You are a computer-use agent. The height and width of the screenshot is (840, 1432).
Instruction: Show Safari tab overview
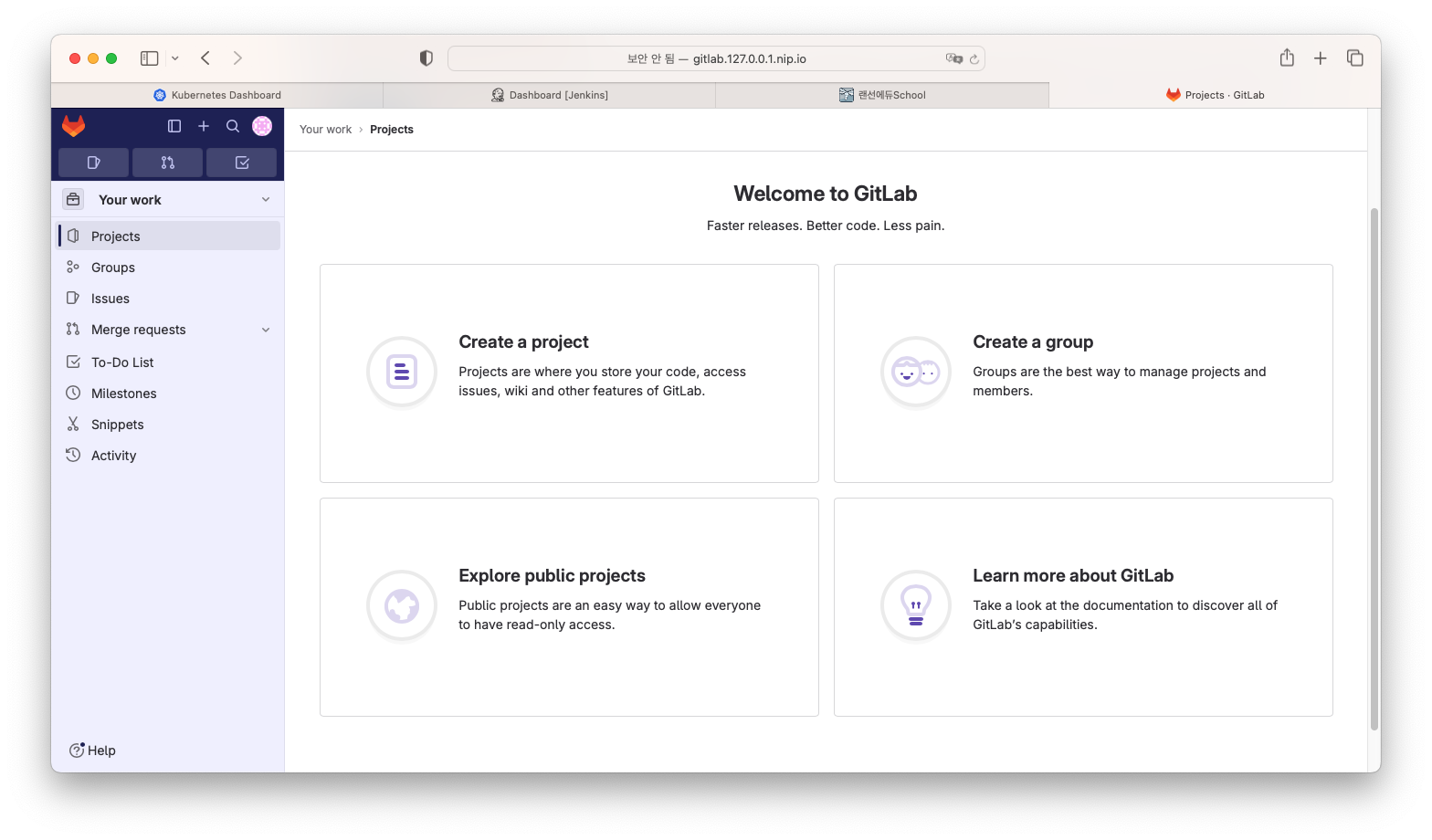tap(1355, 58)
